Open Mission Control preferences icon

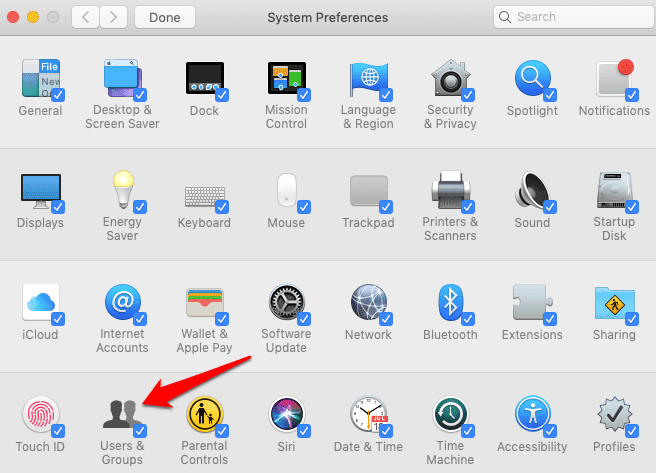pyautogui.click(x=287, y=78)
